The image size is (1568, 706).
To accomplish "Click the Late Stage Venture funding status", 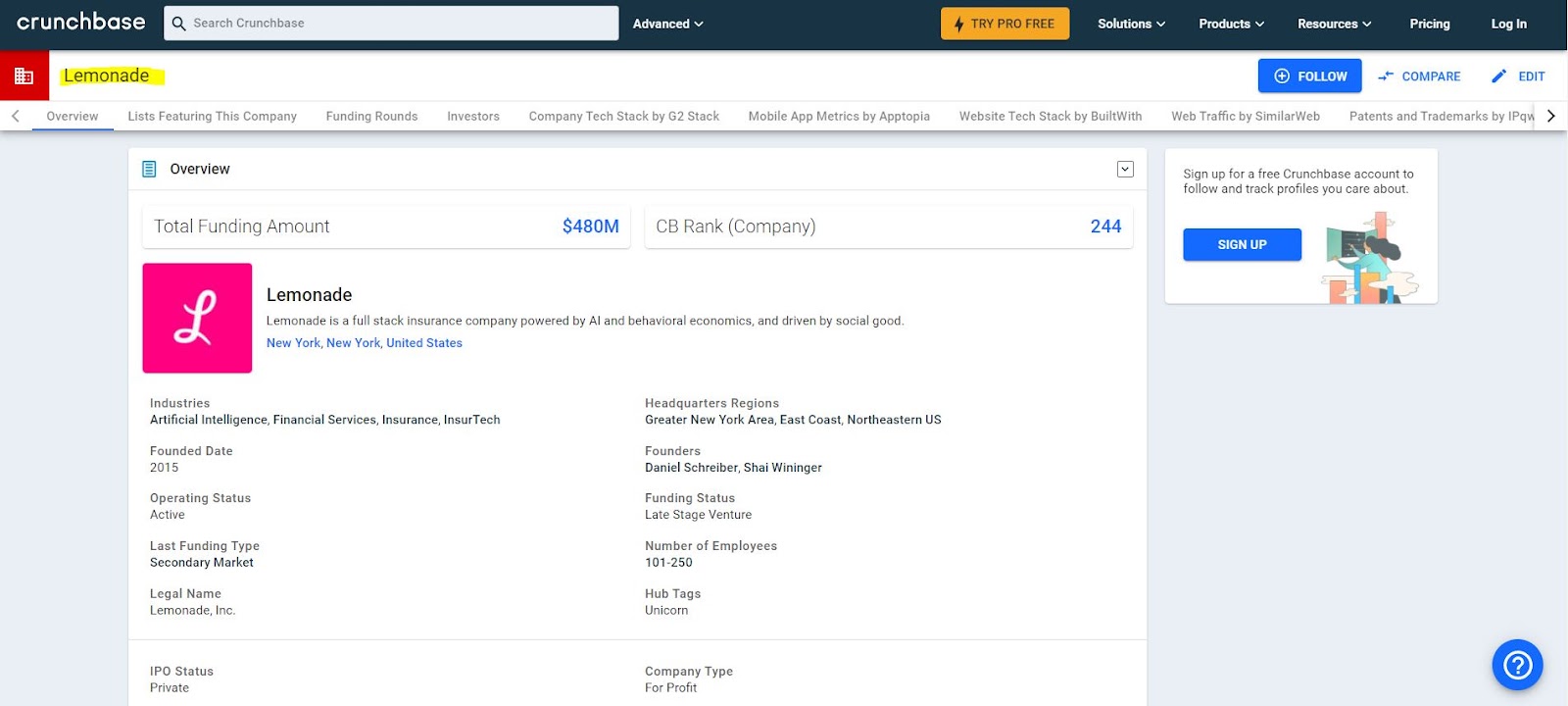I will (x=699, y=515).
